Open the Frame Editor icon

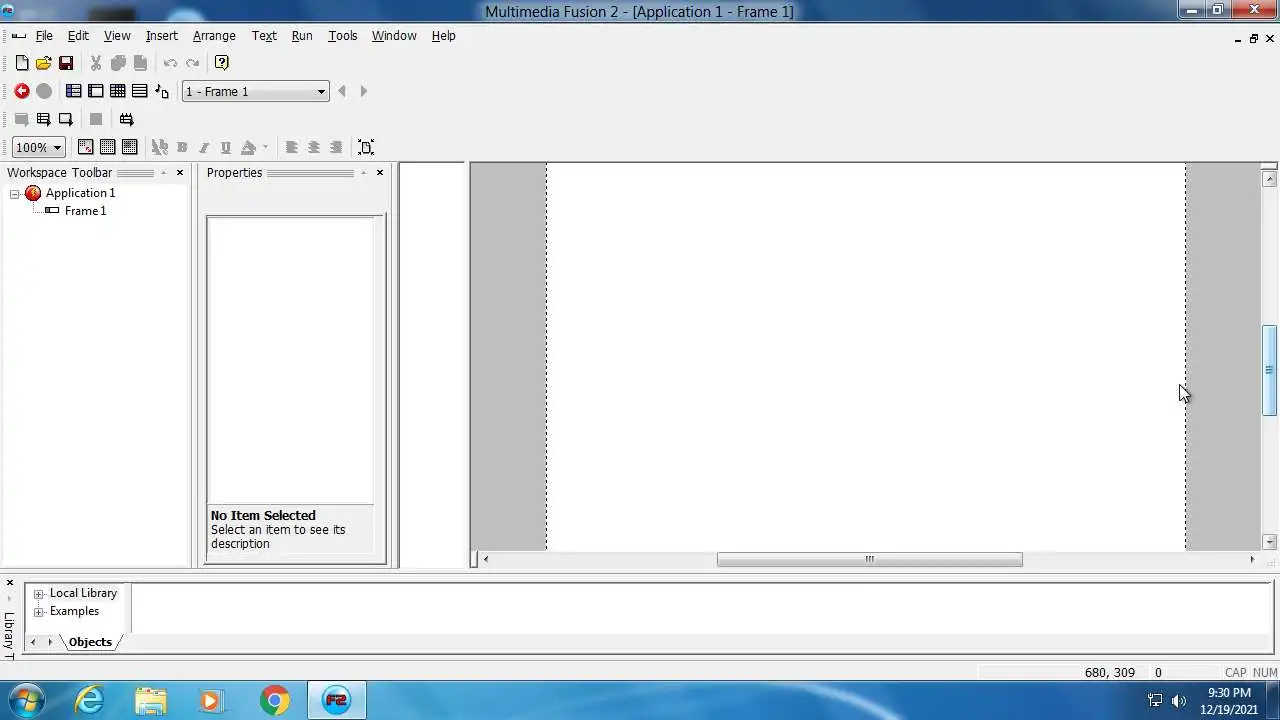[x=96, y=91]
